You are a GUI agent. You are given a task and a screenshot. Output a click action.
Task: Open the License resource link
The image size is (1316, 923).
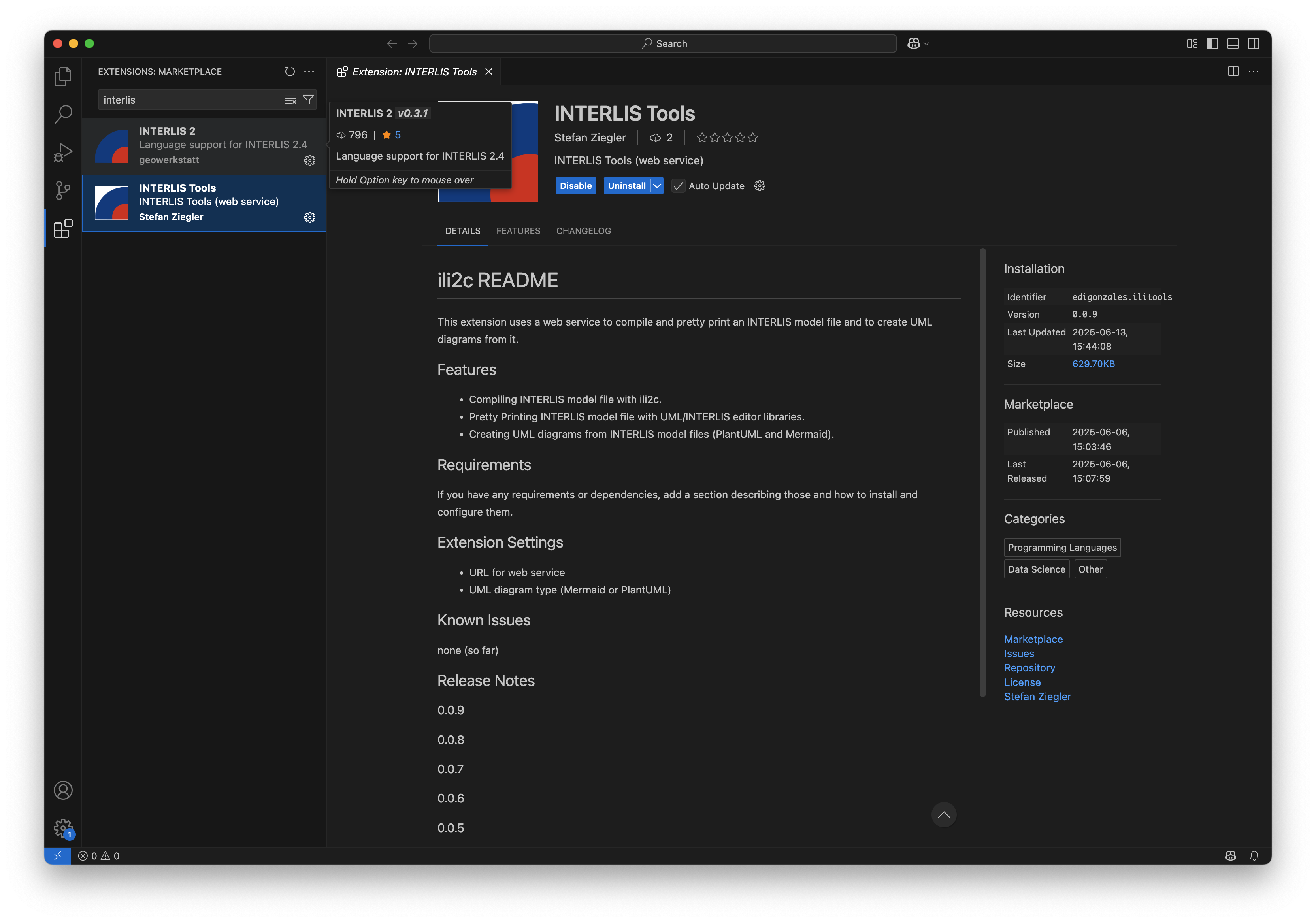point(1022,682)
